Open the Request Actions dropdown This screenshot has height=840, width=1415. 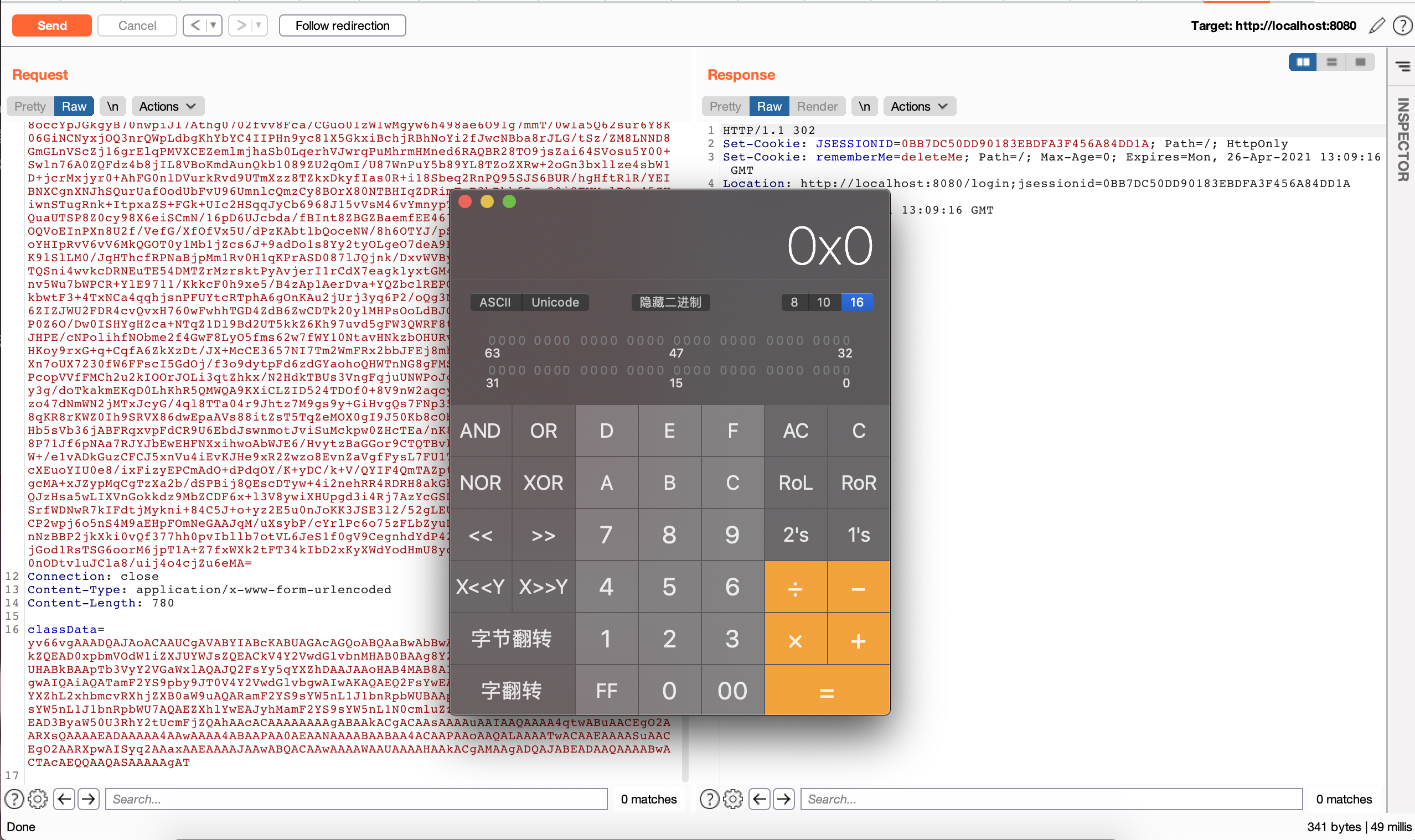click(x=168, y=106)
